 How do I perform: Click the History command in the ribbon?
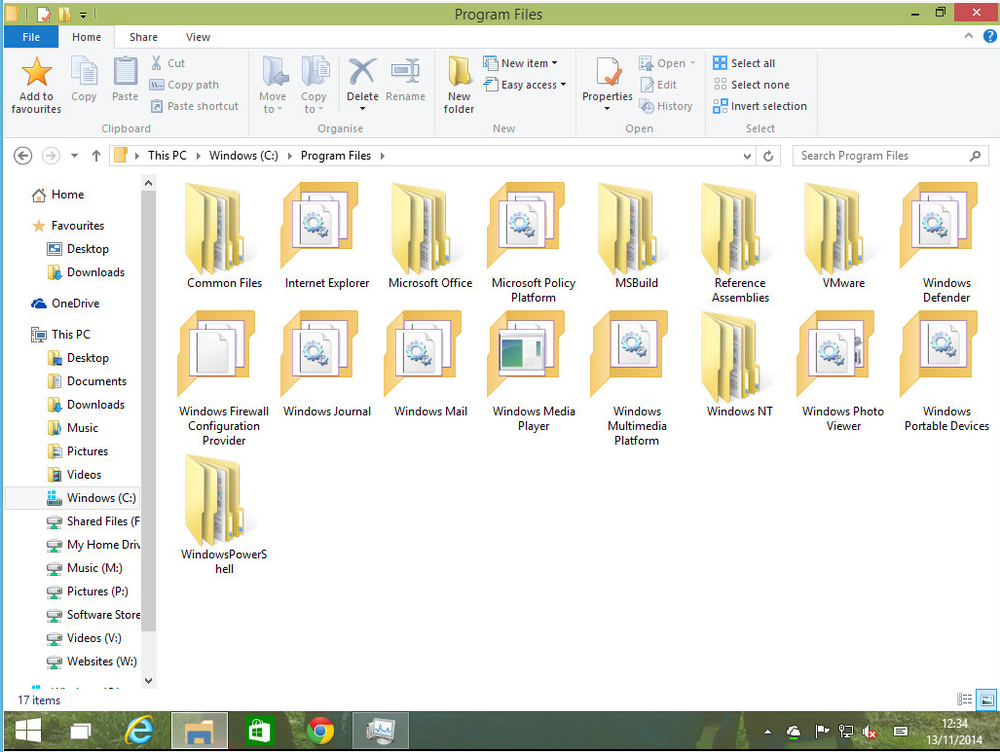click(666, 106)
